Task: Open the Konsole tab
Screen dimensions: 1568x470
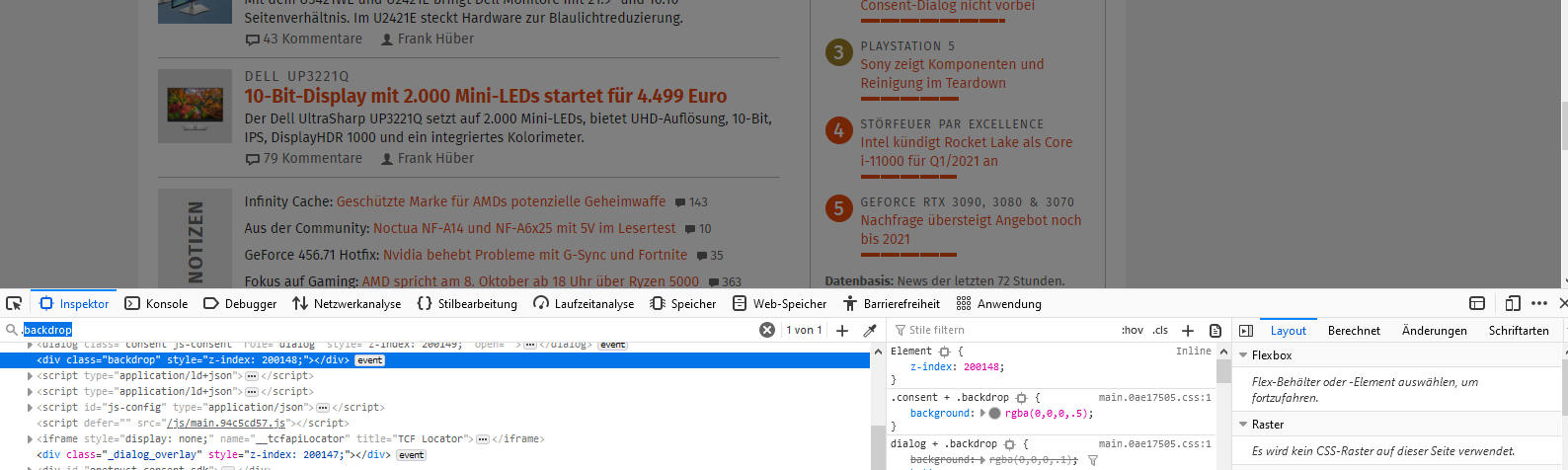Action: [x=156, y=303]
